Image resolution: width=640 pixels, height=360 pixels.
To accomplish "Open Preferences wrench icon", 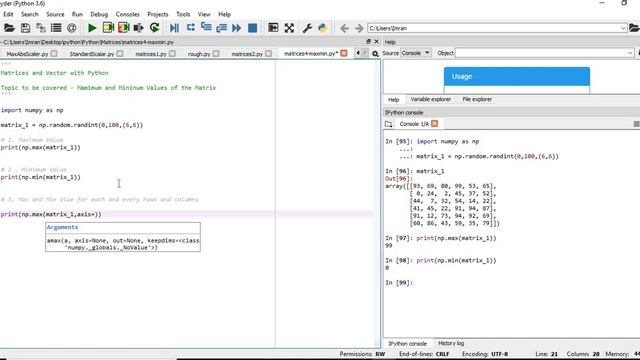I will [x=307, y=28].
